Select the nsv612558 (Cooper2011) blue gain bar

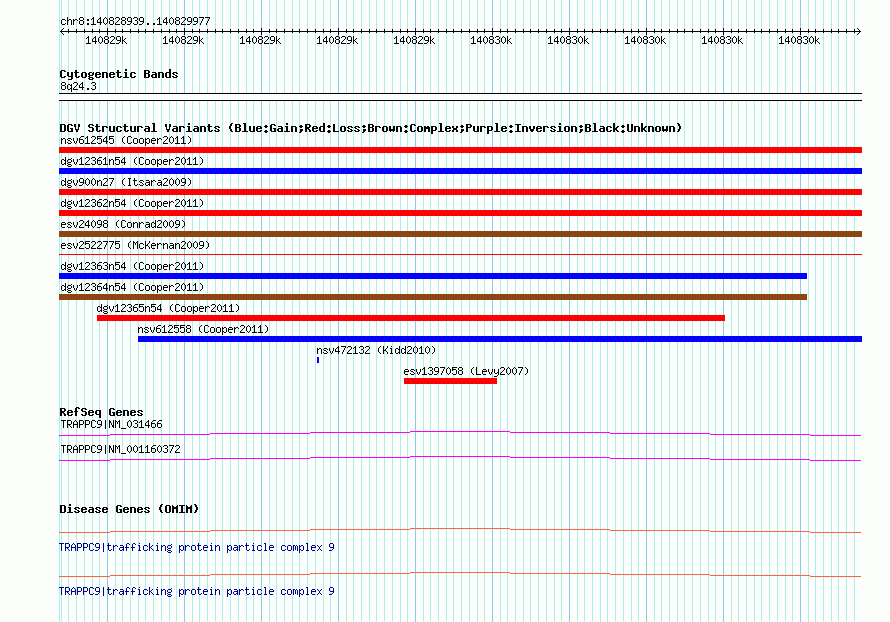tap(500, 339)
